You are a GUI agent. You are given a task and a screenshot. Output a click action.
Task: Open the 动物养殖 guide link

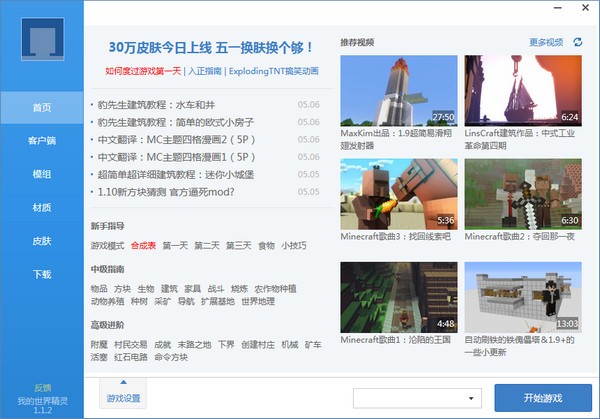(x=108, y=302)
